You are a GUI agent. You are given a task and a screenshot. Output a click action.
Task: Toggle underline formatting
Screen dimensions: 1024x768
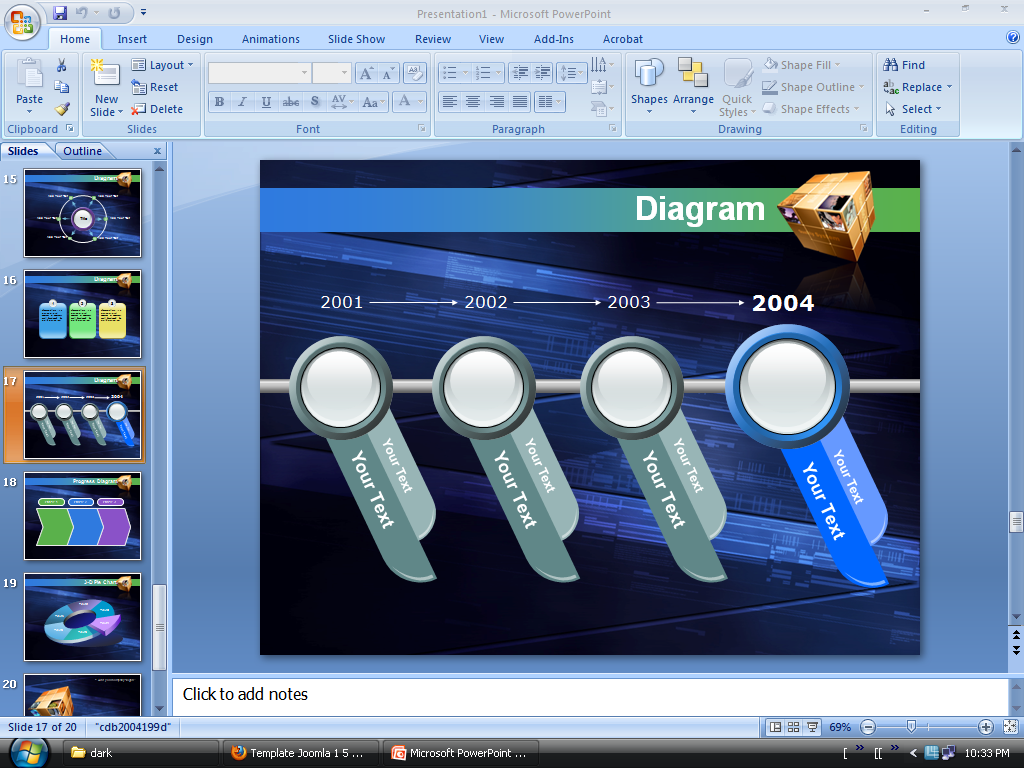click(x=265, y=102)
